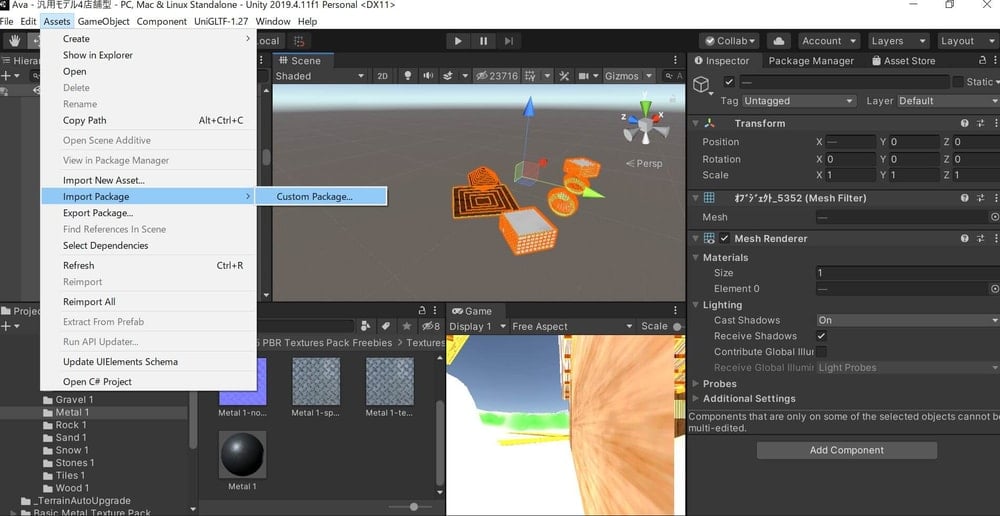This screenshot has width=1000, height=516.
Task: Open the Tag Untagged dropdown
Action: point(798,101)
